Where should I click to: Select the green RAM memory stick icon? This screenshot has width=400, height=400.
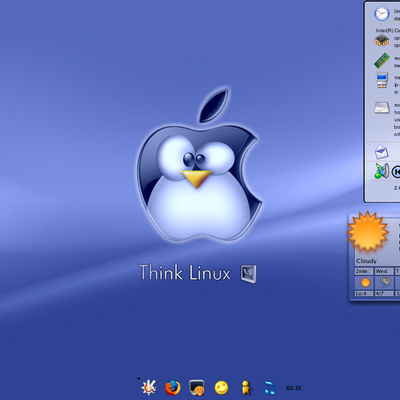[x=382, y=61]
